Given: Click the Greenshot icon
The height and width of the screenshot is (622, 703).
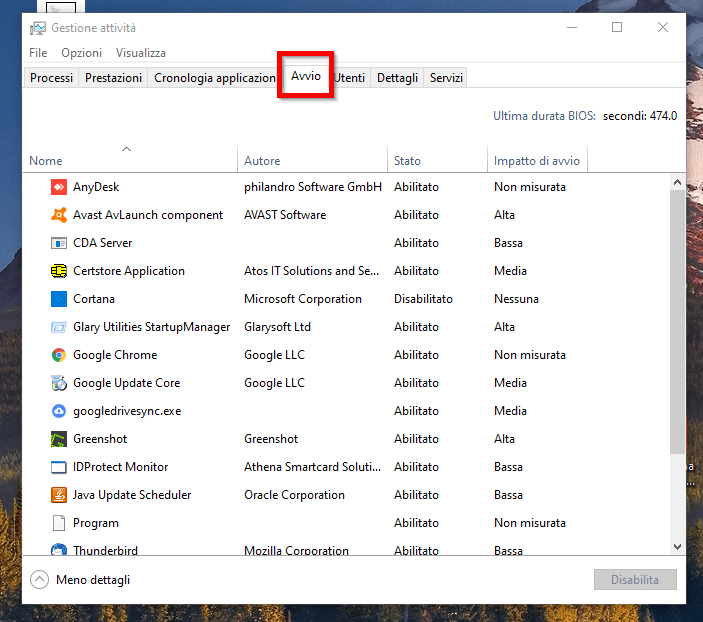Looking at the screenshot, I should click(x=59, y=439).
